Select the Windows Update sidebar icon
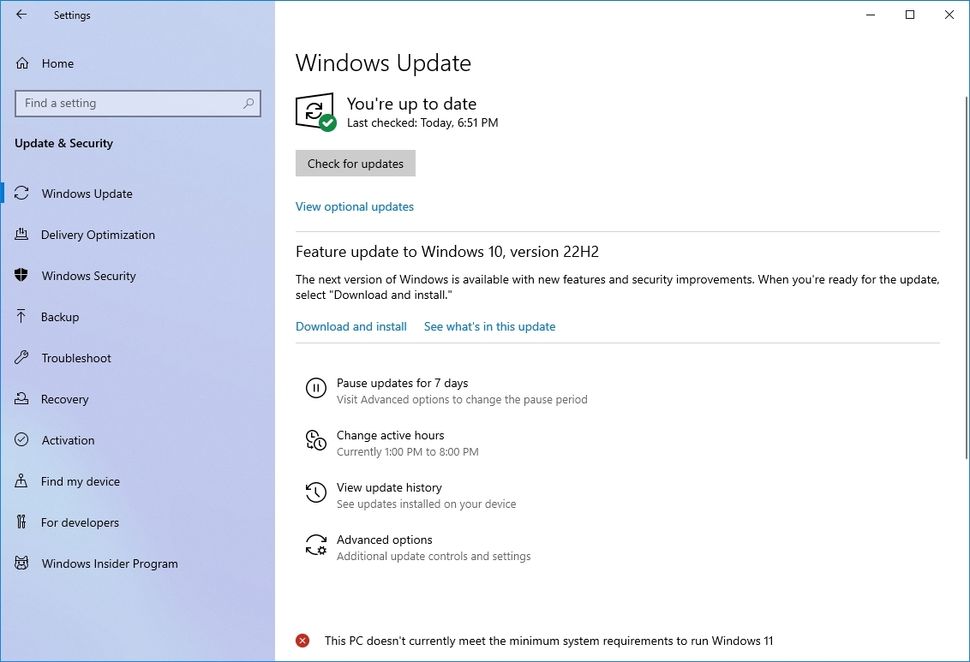 click(21, 193)
